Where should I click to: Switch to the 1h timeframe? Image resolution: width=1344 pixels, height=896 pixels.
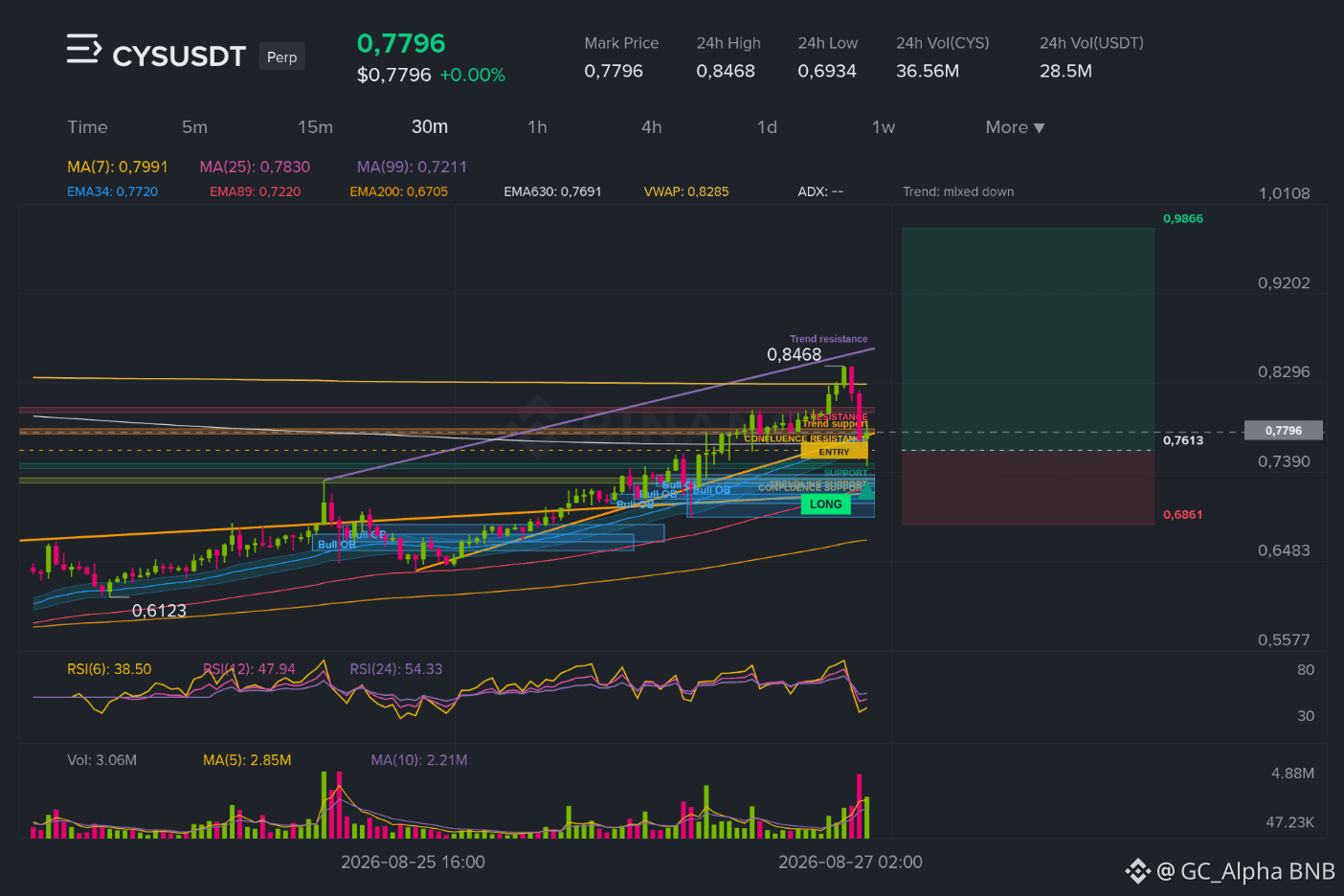(x=537, y=127)
